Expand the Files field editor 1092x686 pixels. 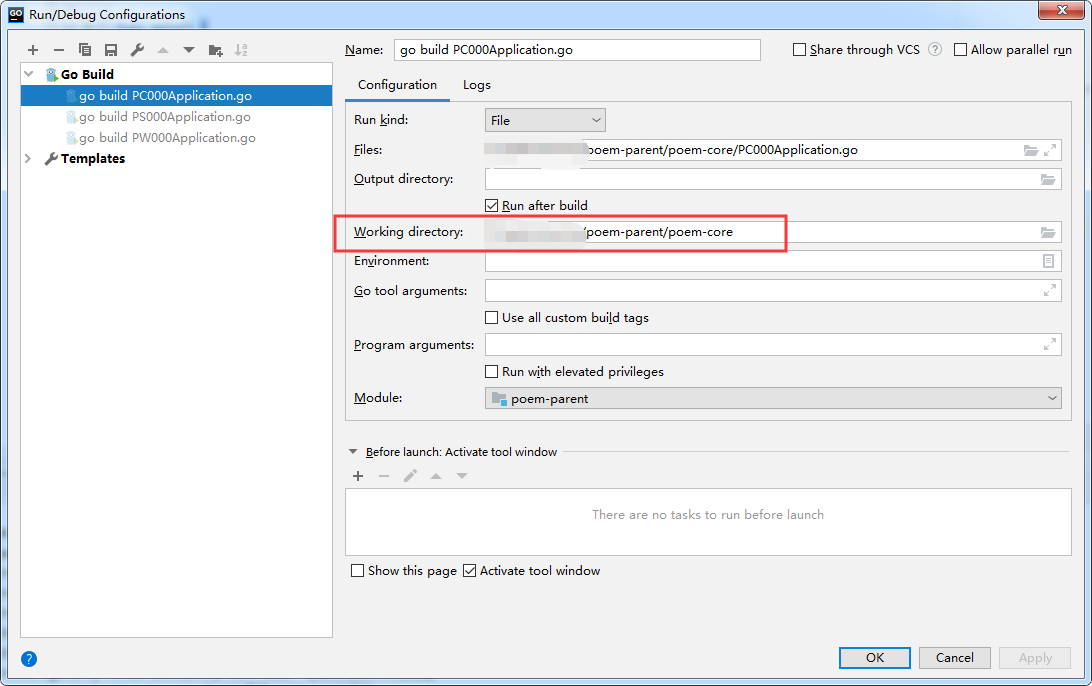coord(1050,150)
